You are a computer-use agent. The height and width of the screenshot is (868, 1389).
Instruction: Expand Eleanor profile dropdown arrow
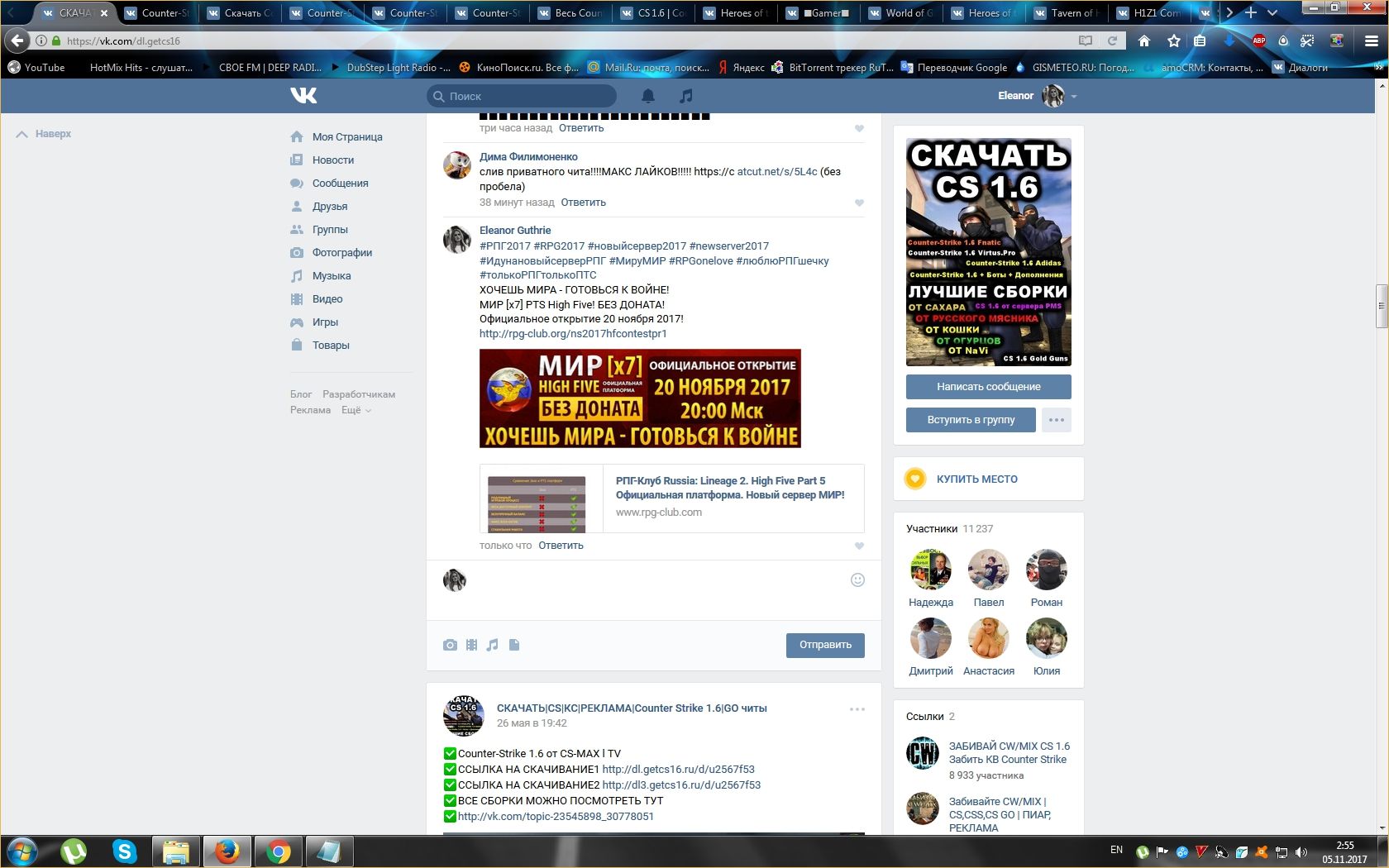[x=1074, y=97]
